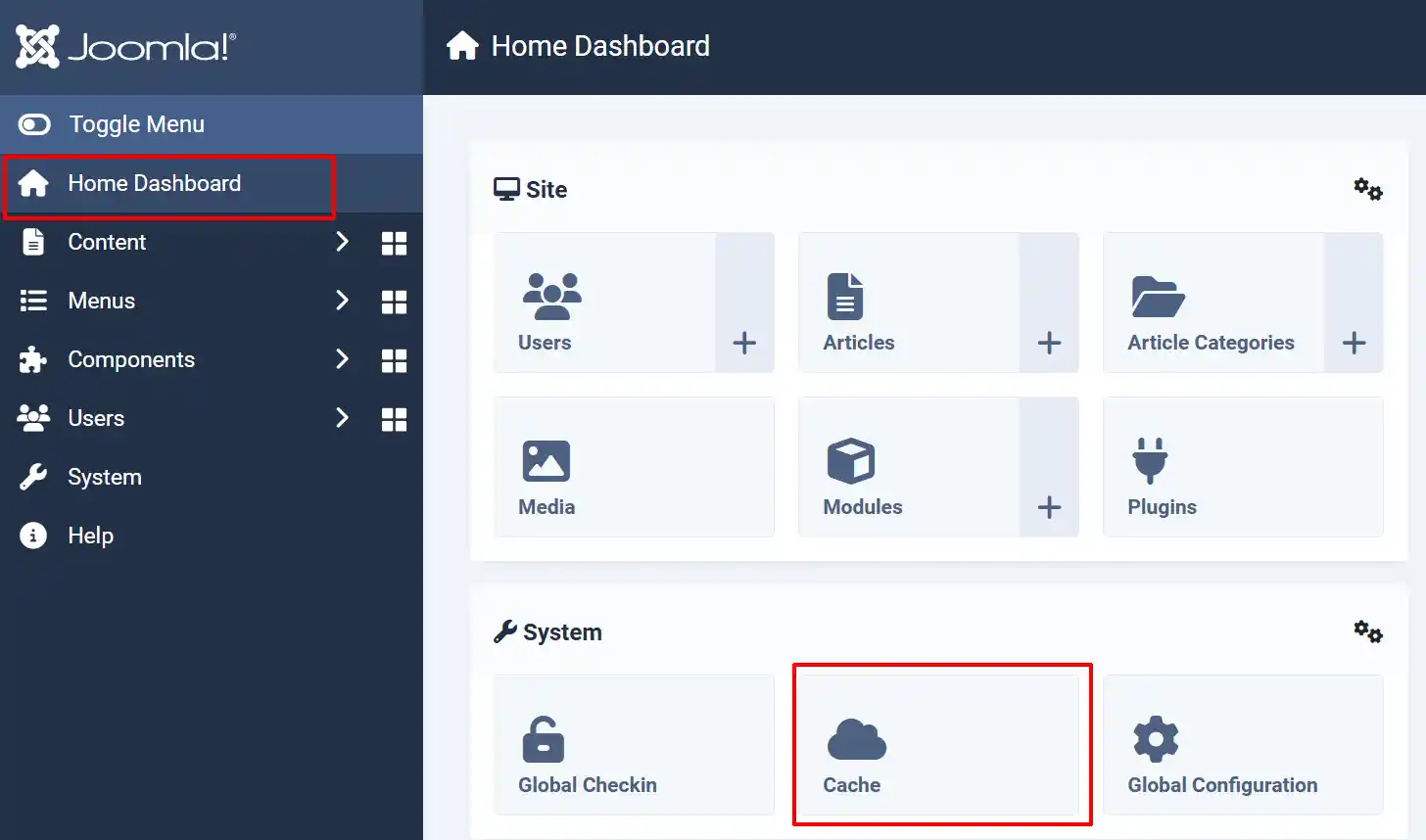
Task: Open the Global Configuration tile
Action: [x=1243, y=745]
